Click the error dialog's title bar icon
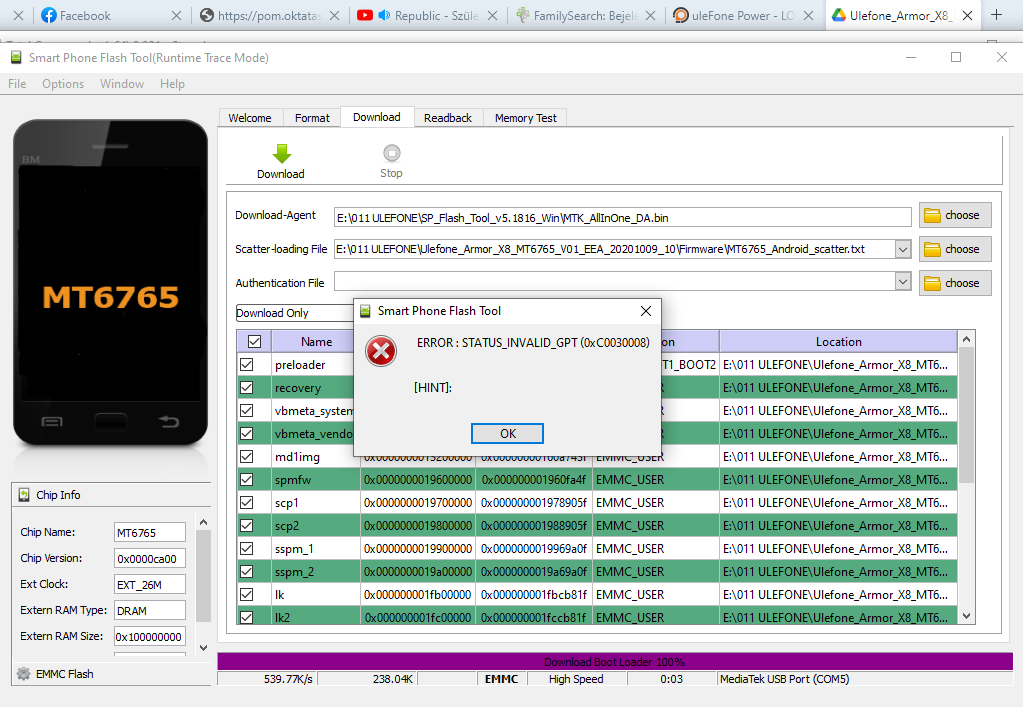This screenshot has width=1023, height=707. click(x=365, y=311)
